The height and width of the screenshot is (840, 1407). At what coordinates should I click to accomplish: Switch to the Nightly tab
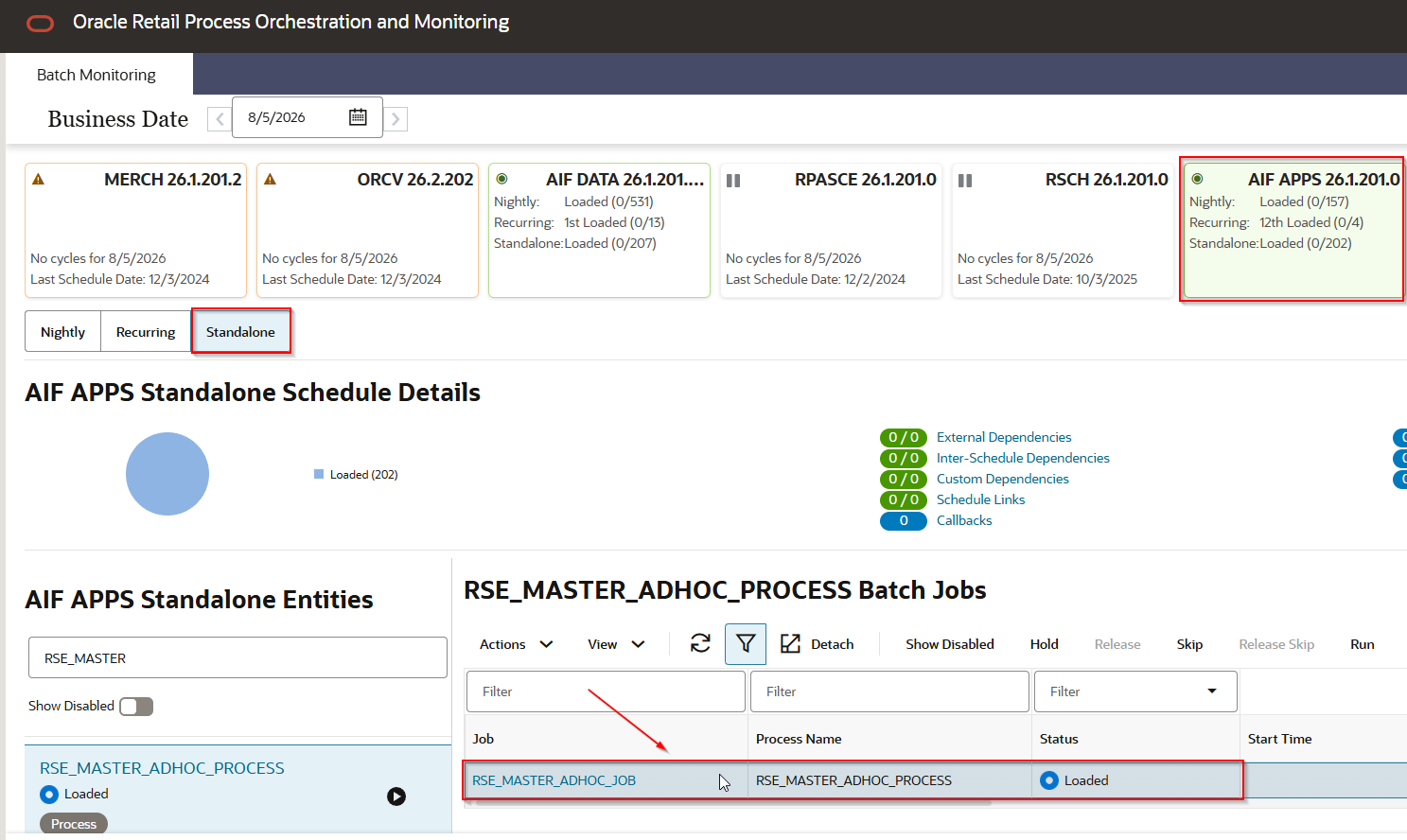pyautogui.click(x=62, y=332)
